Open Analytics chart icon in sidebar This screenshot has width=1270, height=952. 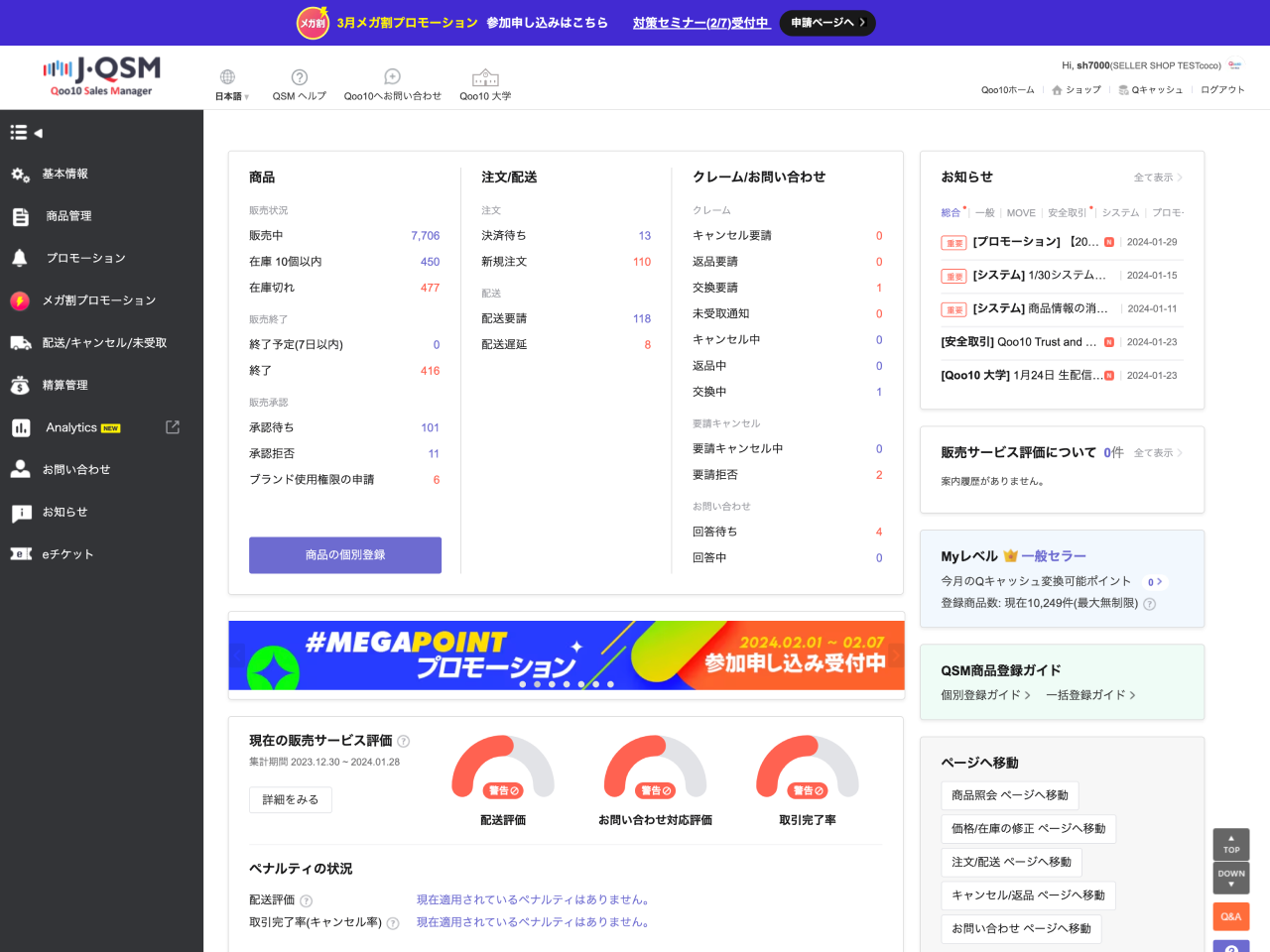click(x=21, y=427)
